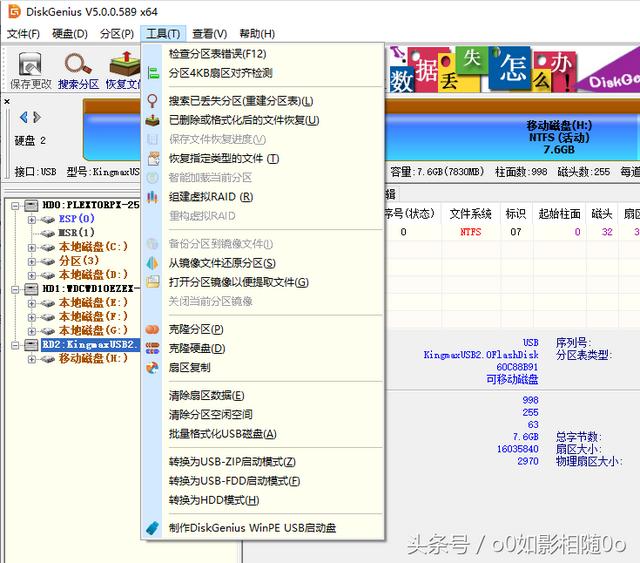Choose 恢复指定类型的文件 menu item

click(262, 158)
